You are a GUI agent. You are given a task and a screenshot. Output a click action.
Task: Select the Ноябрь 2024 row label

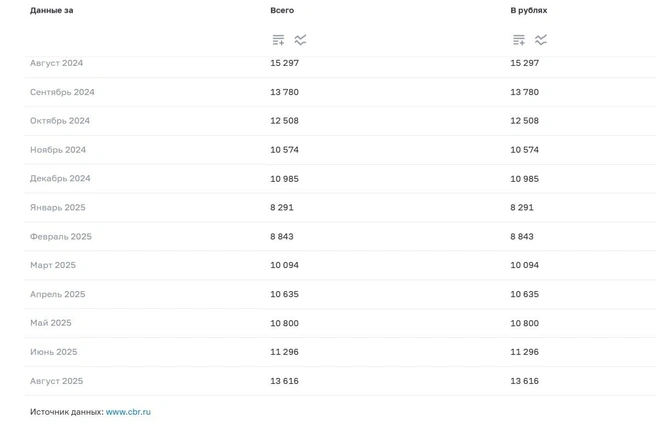[x=58, y=150]
